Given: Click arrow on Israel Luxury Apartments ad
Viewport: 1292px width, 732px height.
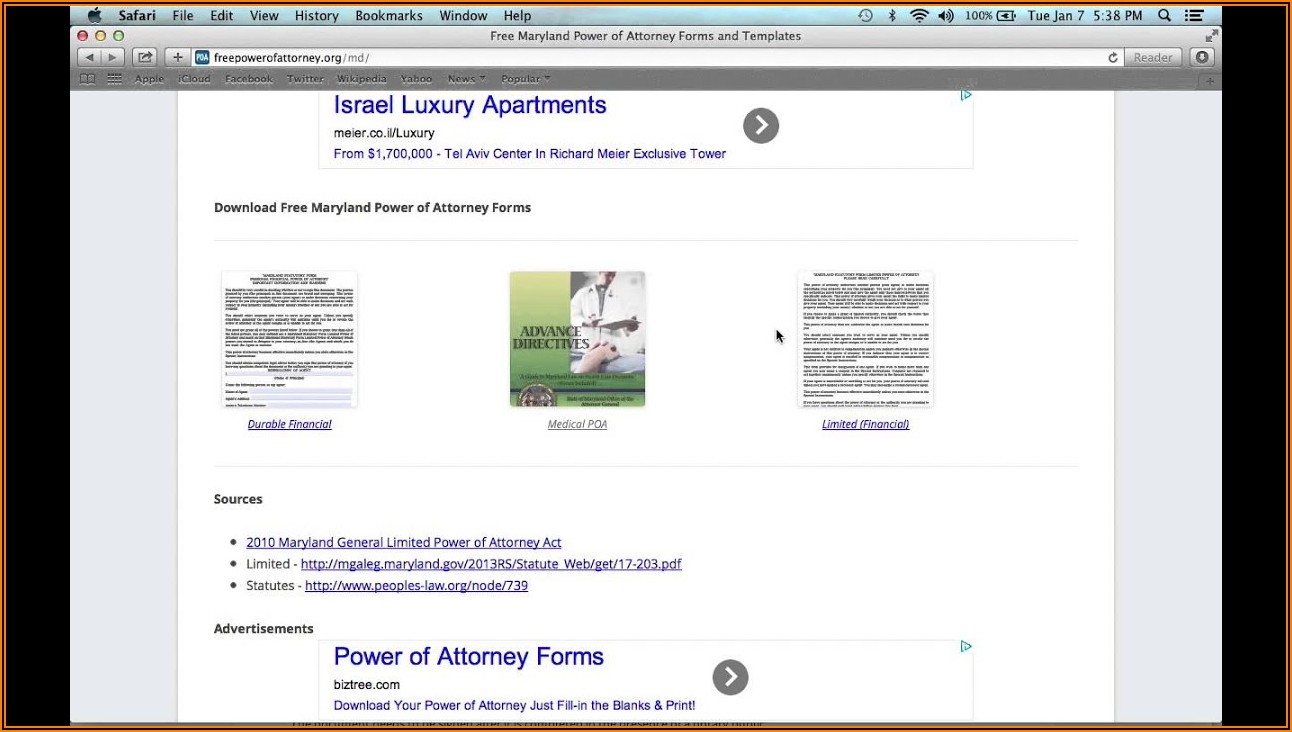Looking at the screenshot, I should (760, 126).
